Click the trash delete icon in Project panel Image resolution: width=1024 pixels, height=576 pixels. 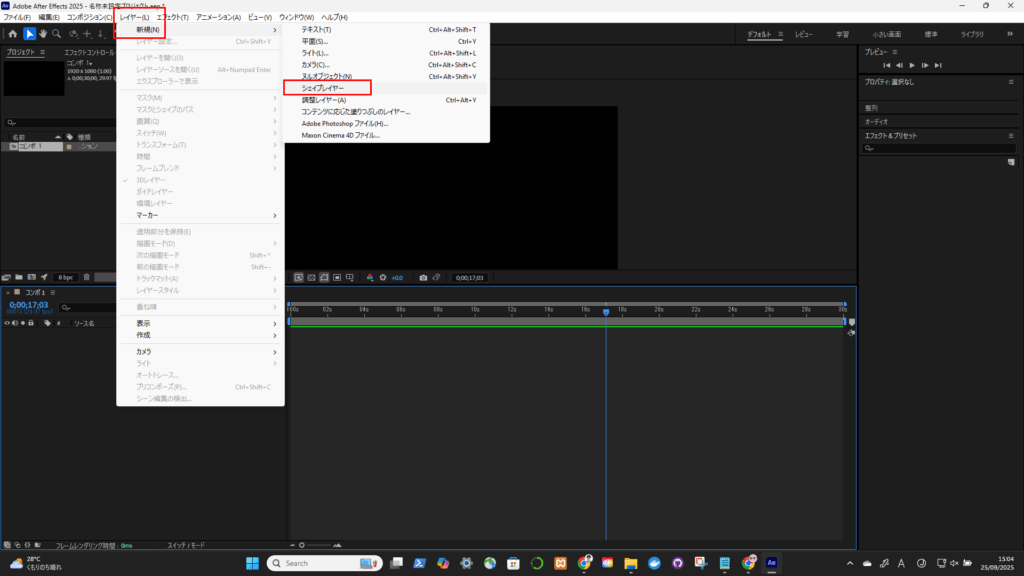click(x=87, y=277)
